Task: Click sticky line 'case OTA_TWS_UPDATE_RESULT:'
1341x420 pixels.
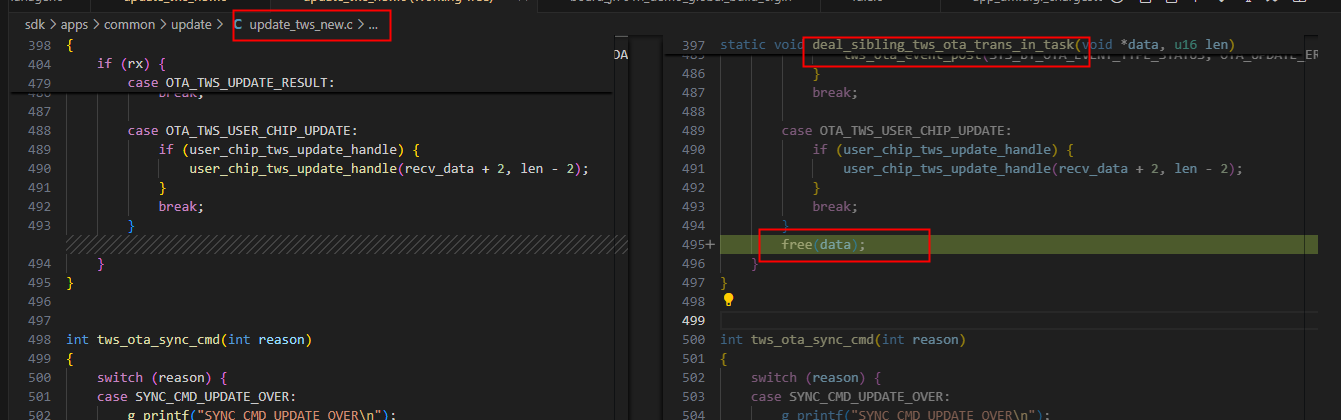Action: pyautogui.click(x=231, y=82)
